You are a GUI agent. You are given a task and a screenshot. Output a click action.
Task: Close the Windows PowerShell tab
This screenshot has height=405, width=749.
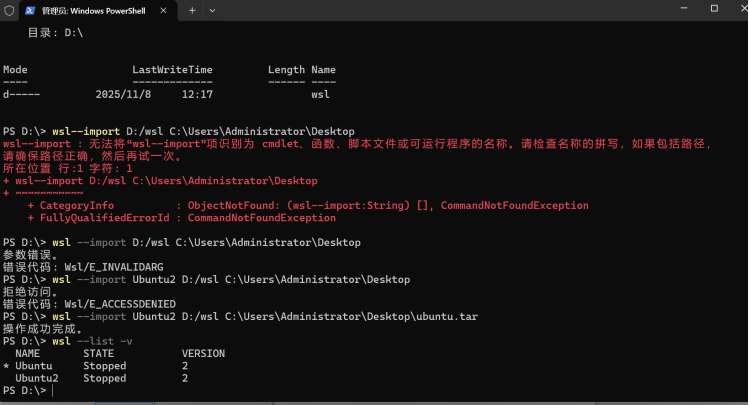coord(163,11)
